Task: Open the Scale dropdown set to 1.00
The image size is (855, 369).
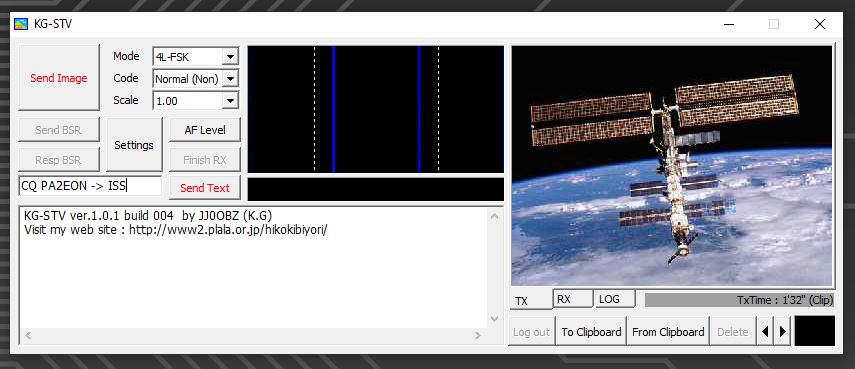Action: pos(195,101)
